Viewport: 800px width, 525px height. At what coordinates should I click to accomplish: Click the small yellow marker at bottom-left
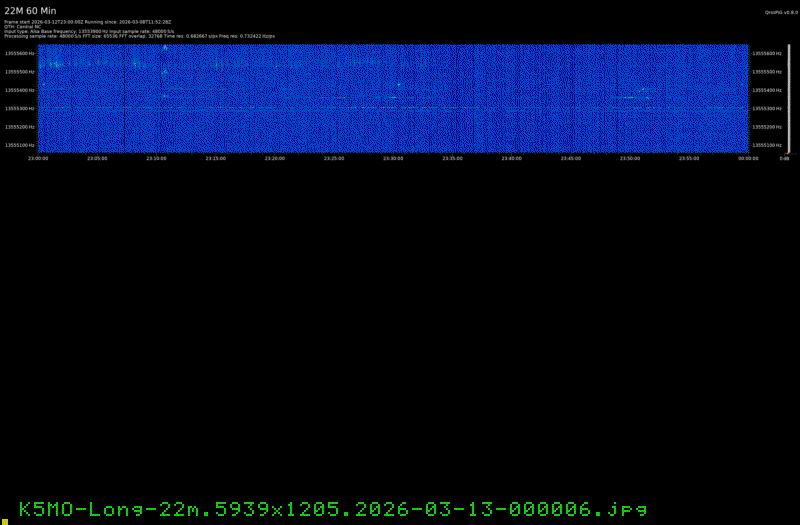point(3,520)
